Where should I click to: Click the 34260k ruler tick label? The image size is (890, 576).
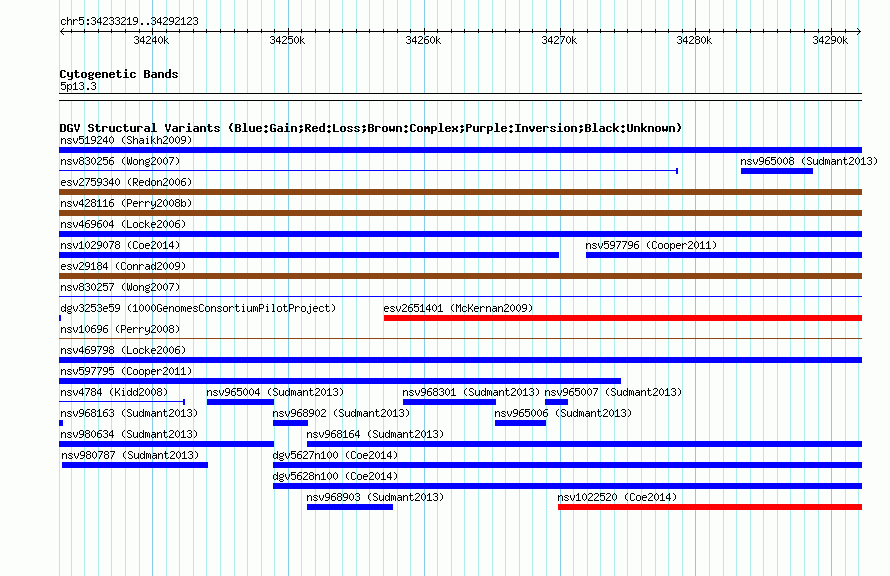point(423,40)
